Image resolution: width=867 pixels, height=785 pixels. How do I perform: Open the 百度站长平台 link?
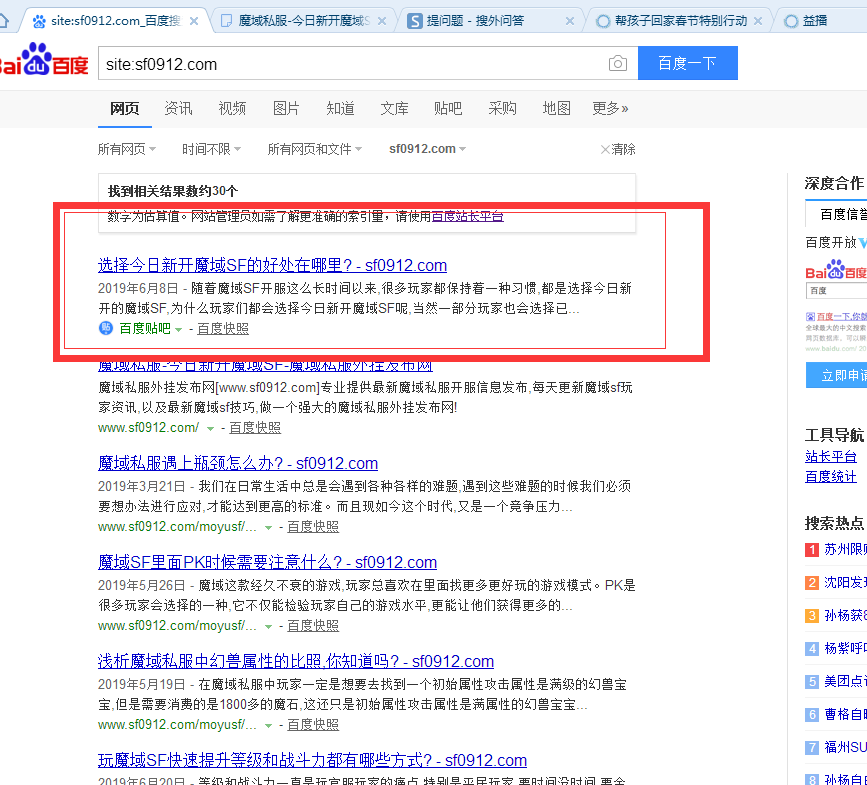point(467,216)
